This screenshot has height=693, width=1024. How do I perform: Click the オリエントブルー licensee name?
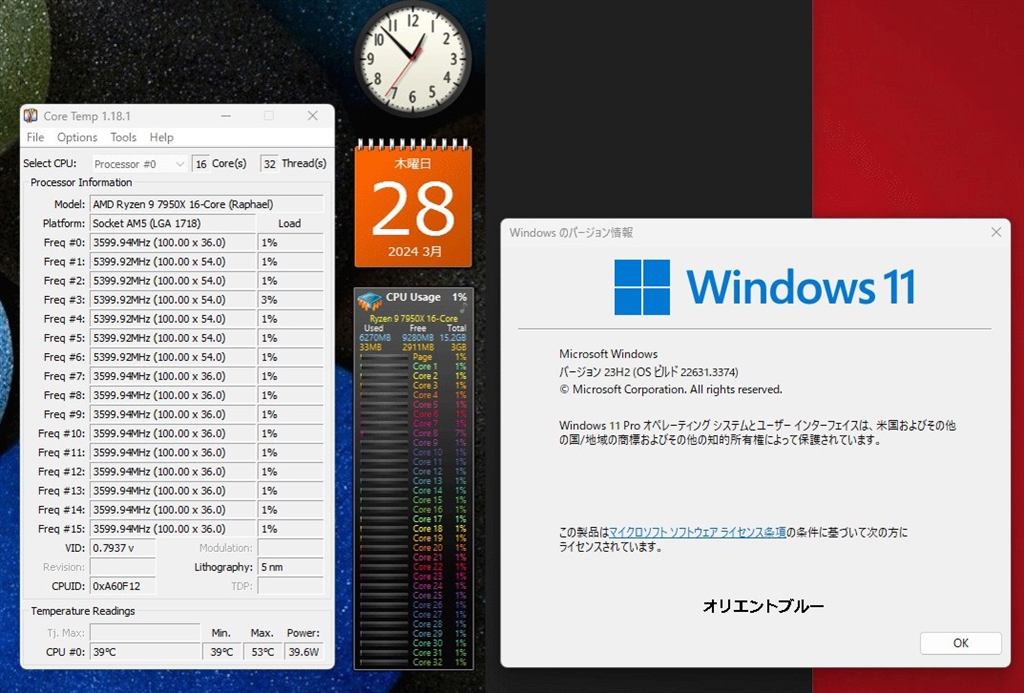763,606
